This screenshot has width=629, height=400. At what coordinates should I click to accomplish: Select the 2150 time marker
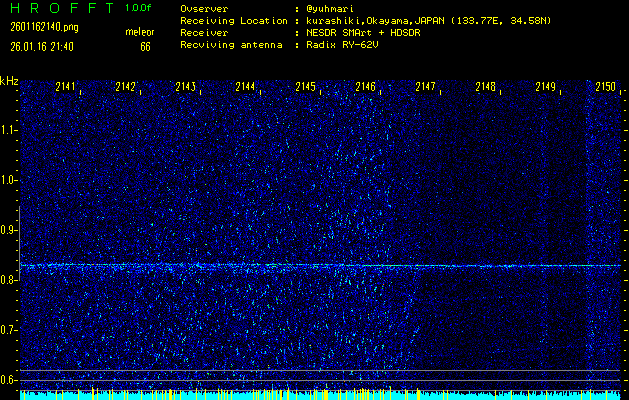point(605,87)
